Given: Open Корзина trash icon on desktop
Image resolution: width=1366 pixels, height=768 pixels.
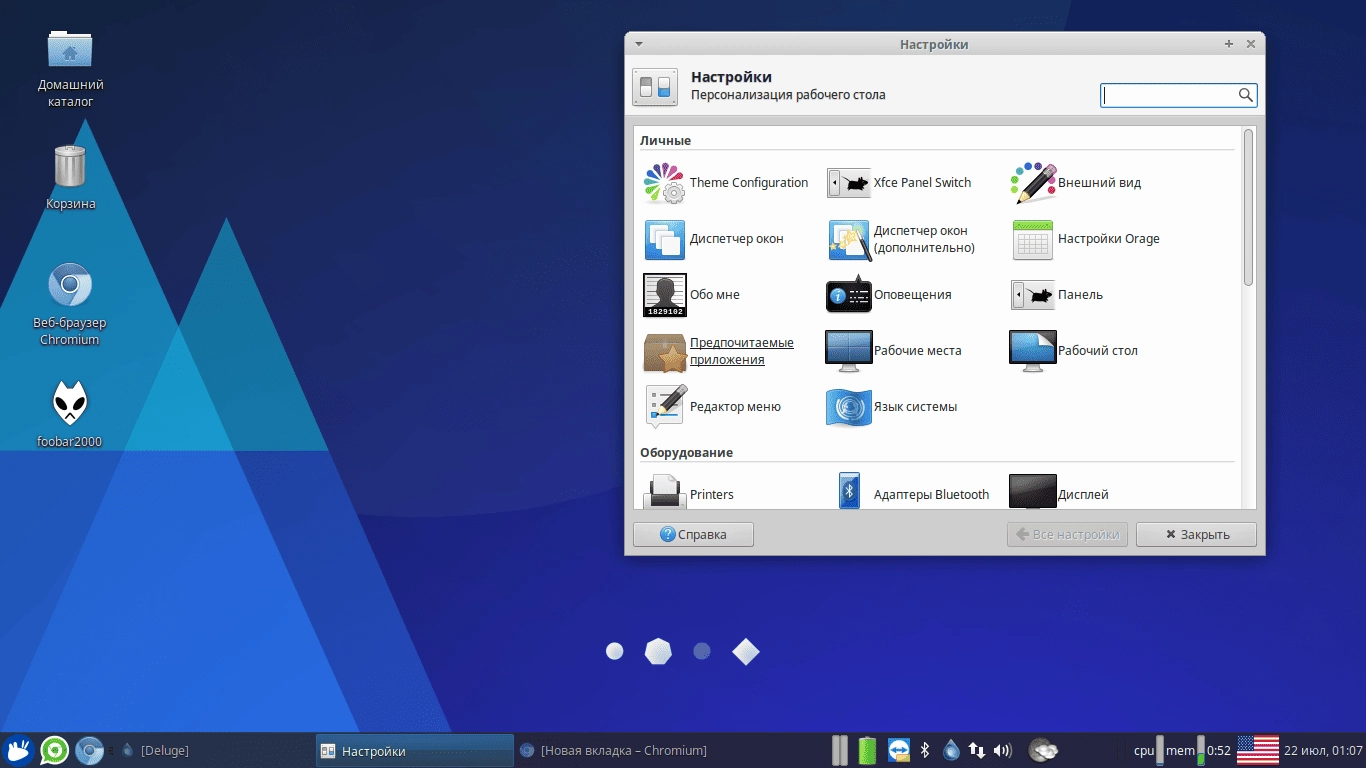Looking at the screenshot, I should tap(70, 177).
